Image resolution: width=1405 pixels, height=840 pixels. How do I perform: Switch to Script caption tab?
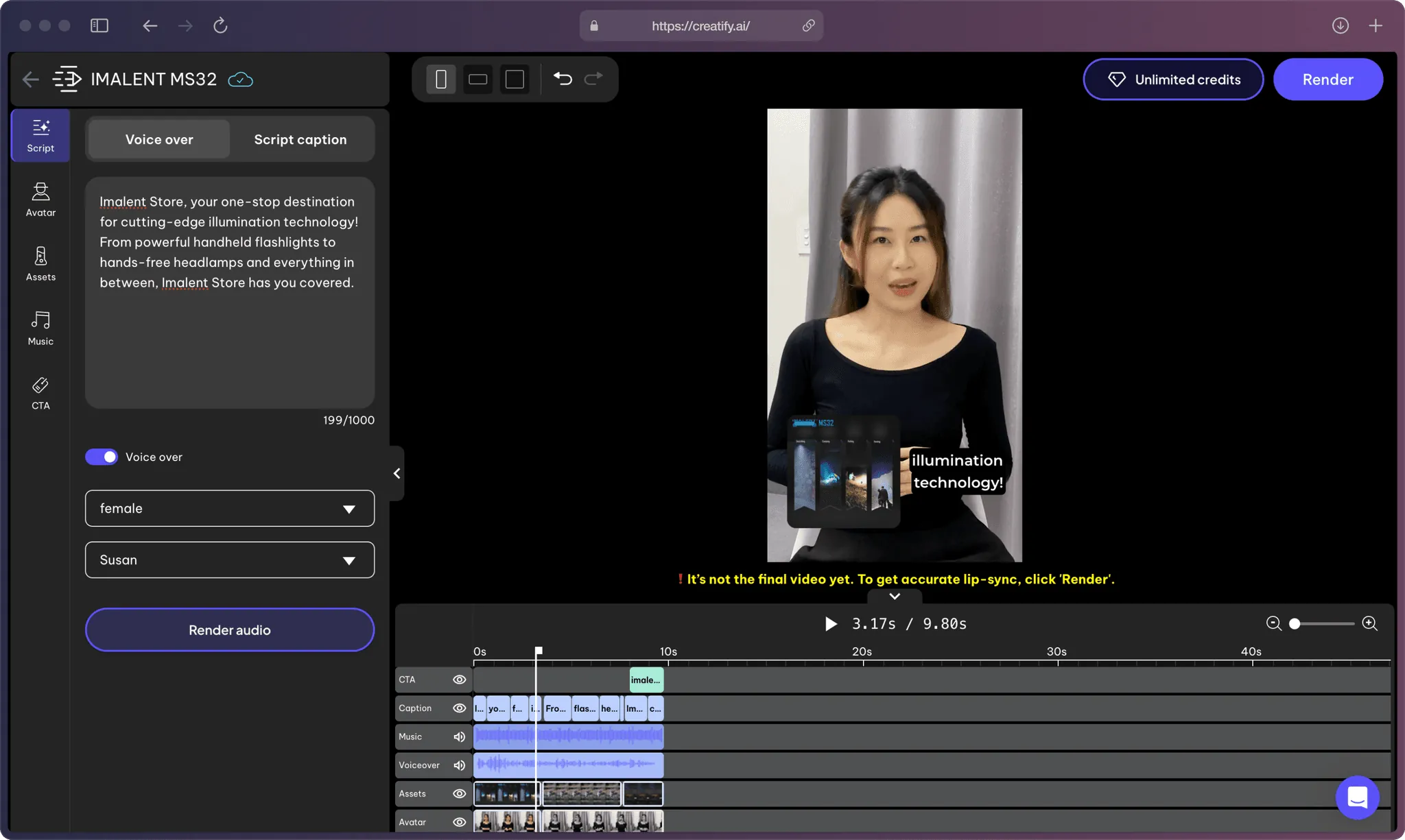300,139
